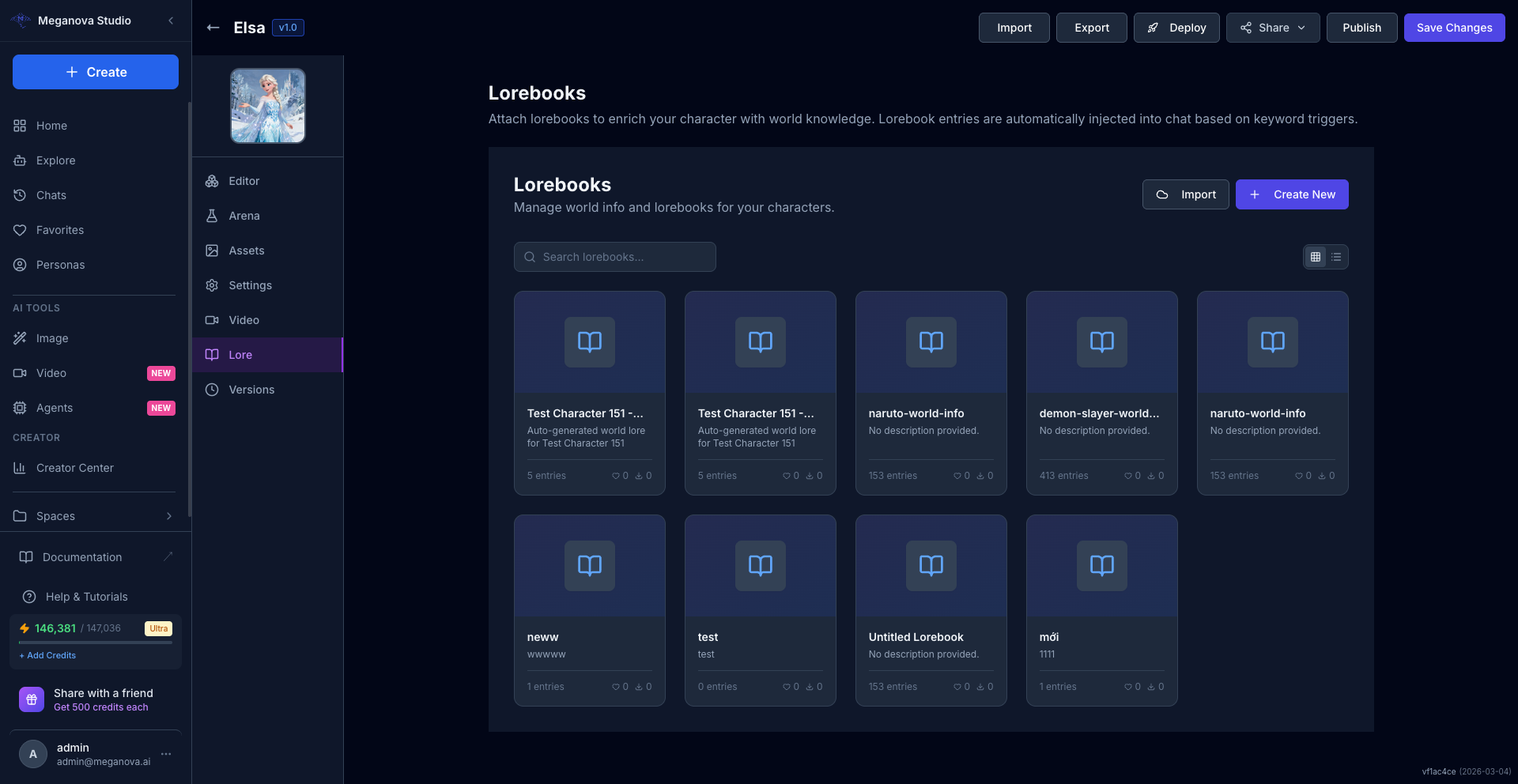Image resolution: width=1518 pixels, height=784 pixels.
Task: Click the gift icon for Share with a friend
Action: (x=32, y=699)
